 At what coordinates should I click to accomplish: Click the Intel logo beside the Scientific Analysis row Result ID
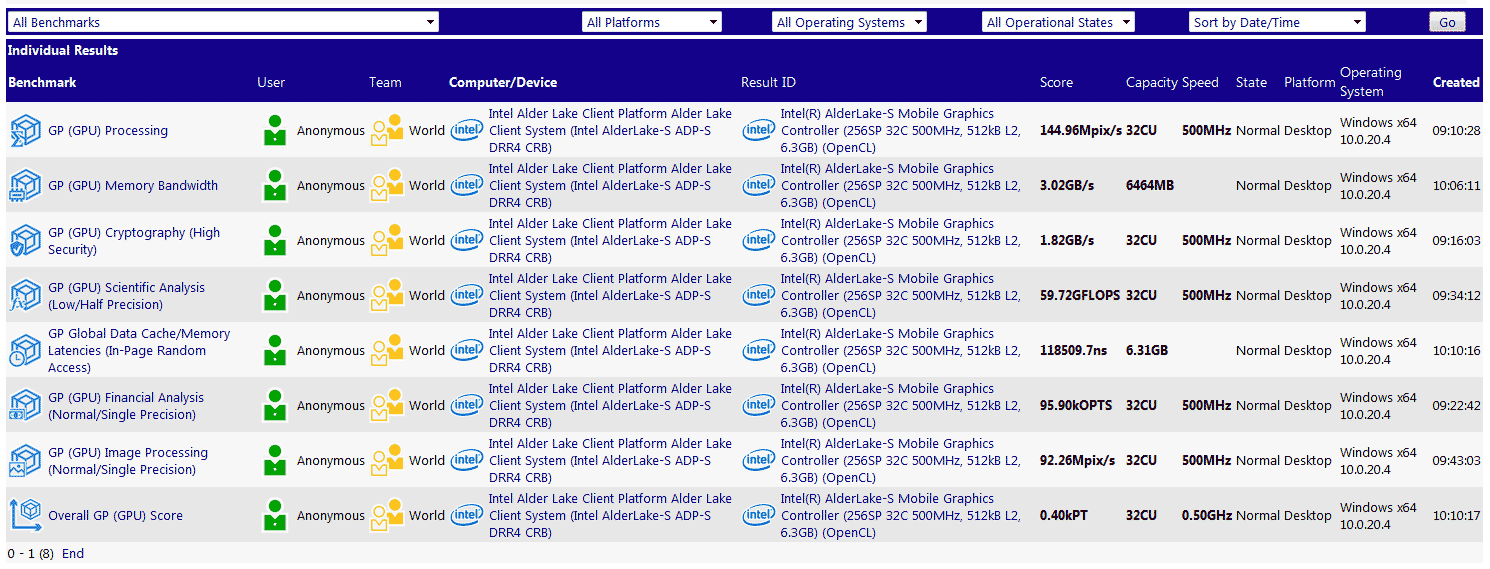click(759, 295)
